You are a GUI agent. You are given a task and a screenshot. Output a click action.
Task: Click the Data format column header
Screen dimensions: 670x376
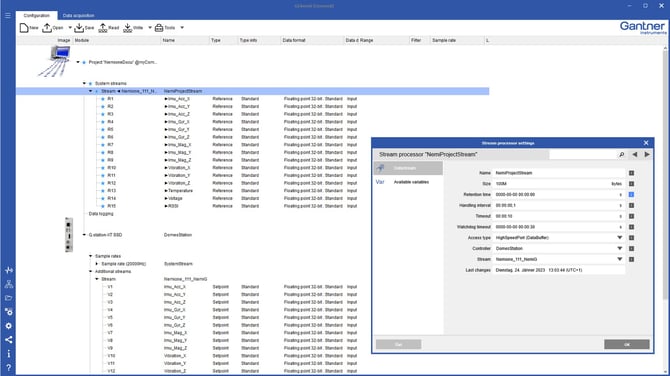point(312,40)
